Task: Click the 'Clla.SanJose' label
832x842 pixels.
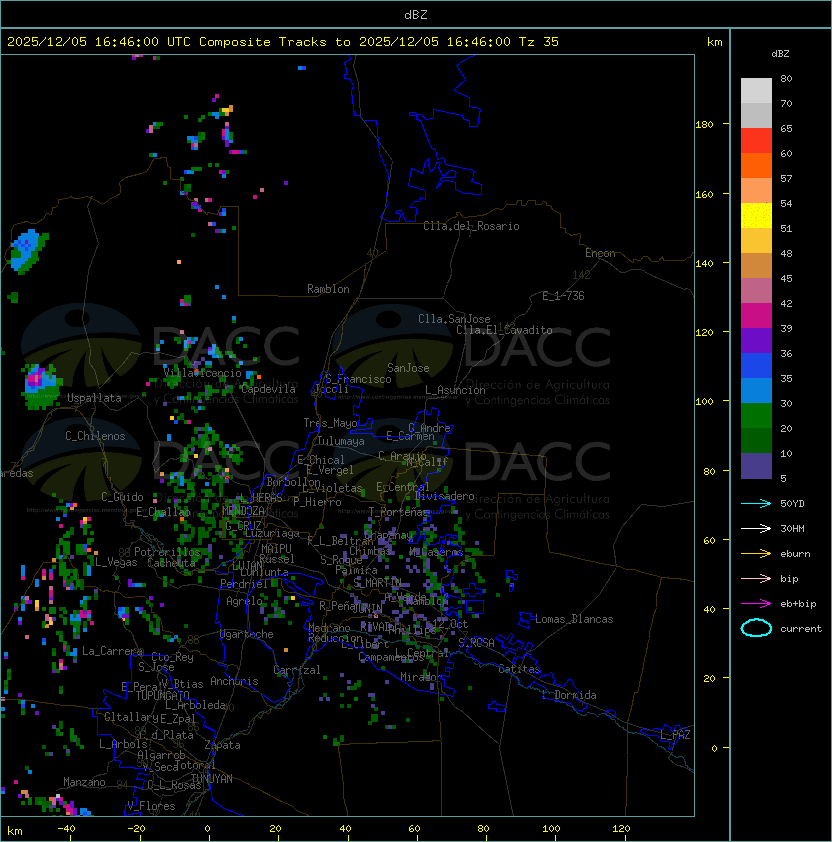Action: 454,319
